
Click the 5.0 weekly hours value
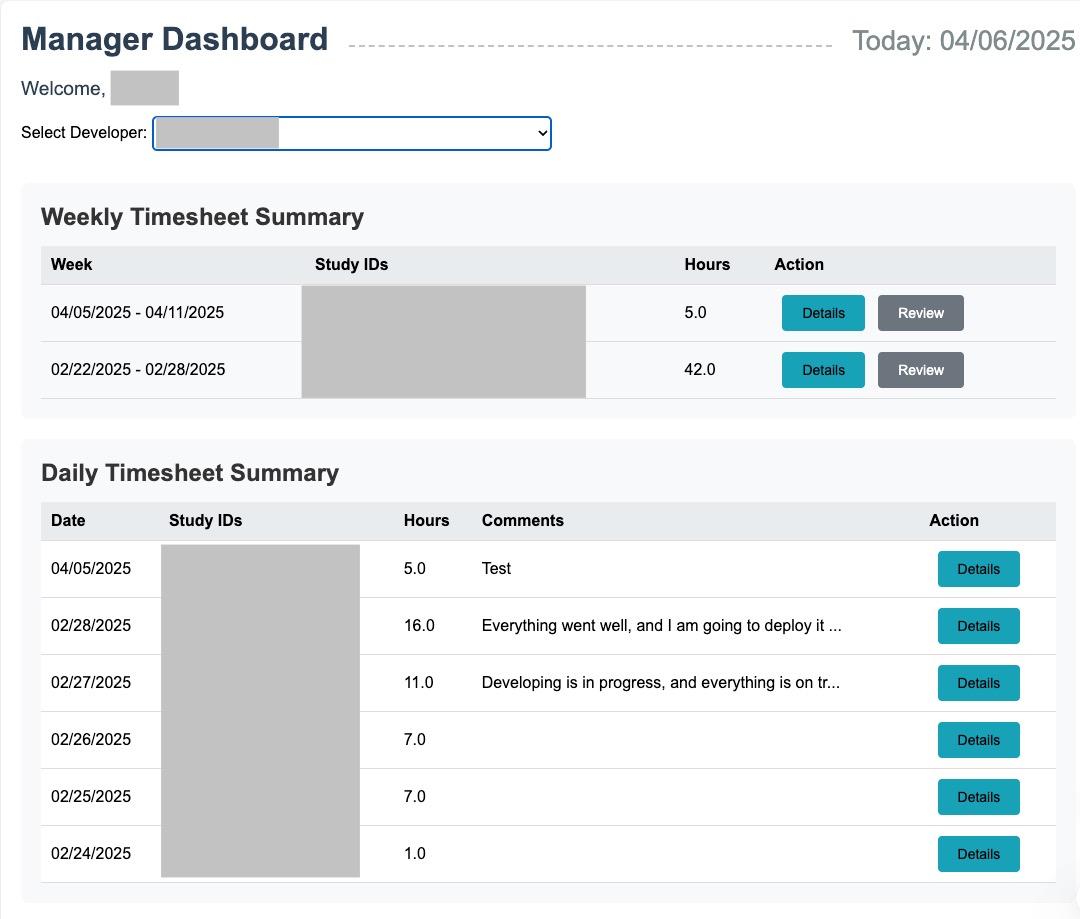click(x=695, y=313)
